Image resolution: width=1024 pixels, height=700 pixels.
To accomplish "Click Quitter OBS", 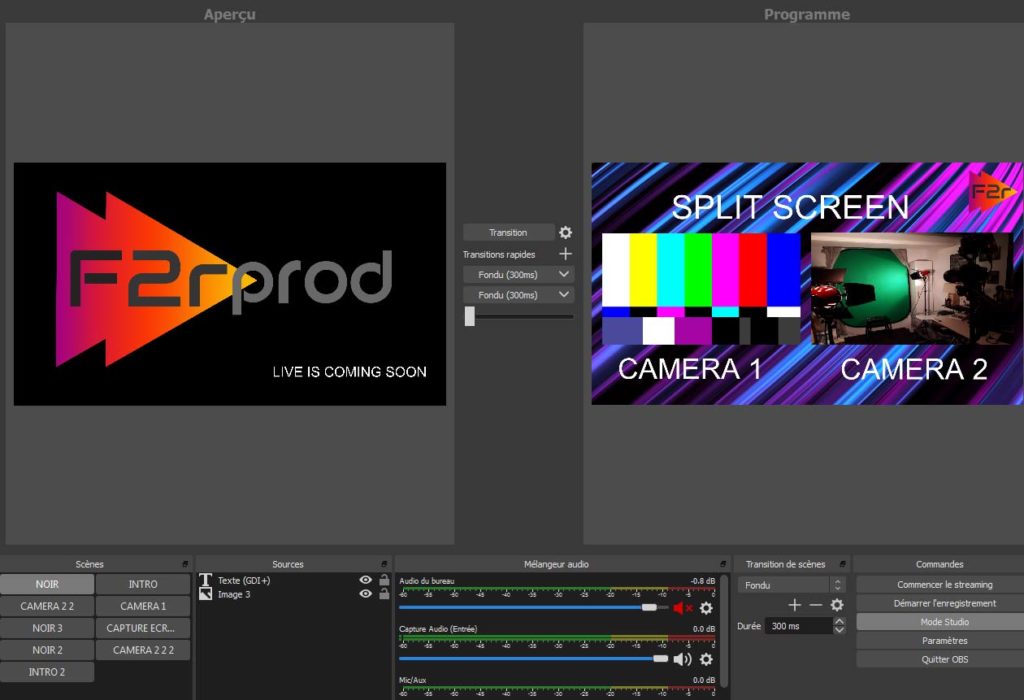I will pyautogui.click(x=944, y=660).
